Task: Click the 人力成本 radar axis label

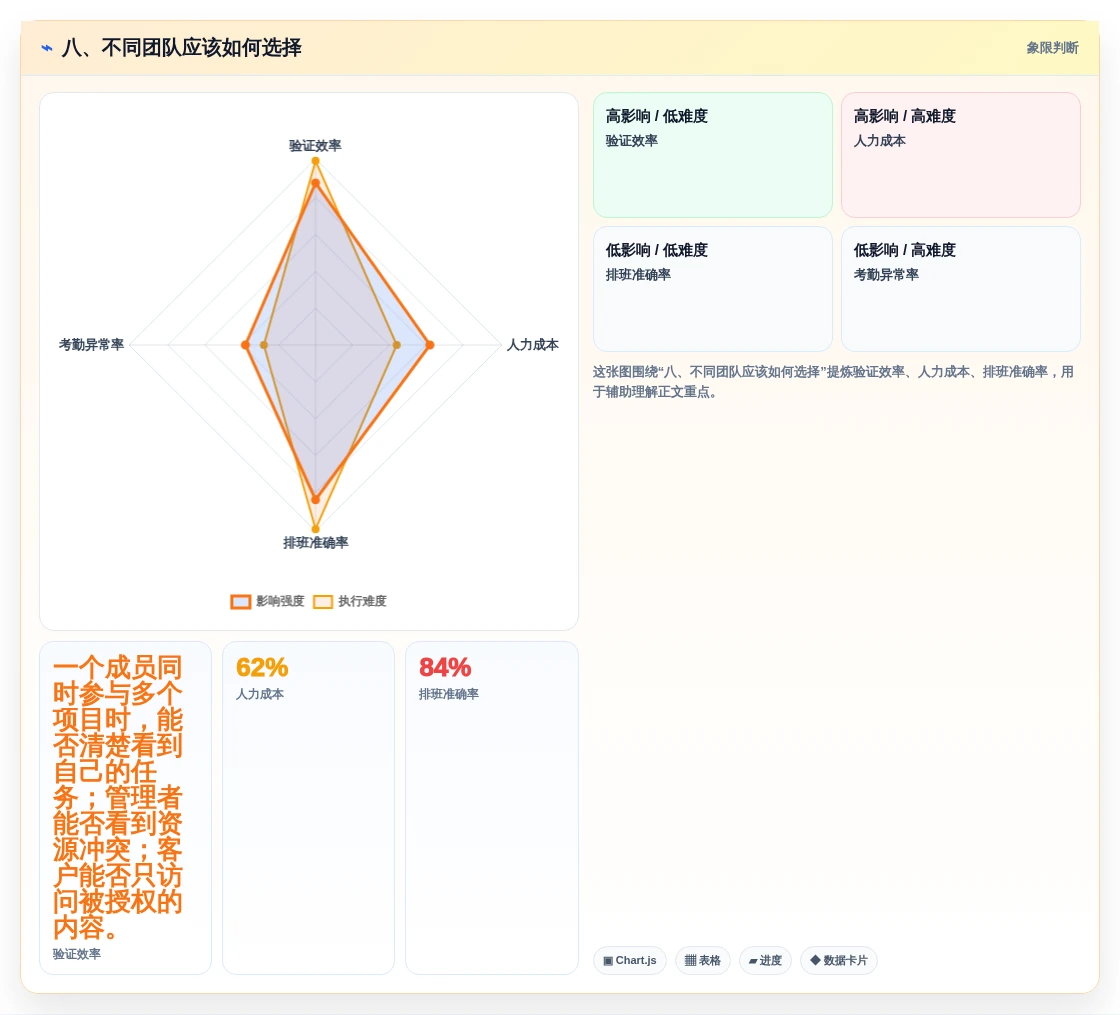Action: click(533, 345)
